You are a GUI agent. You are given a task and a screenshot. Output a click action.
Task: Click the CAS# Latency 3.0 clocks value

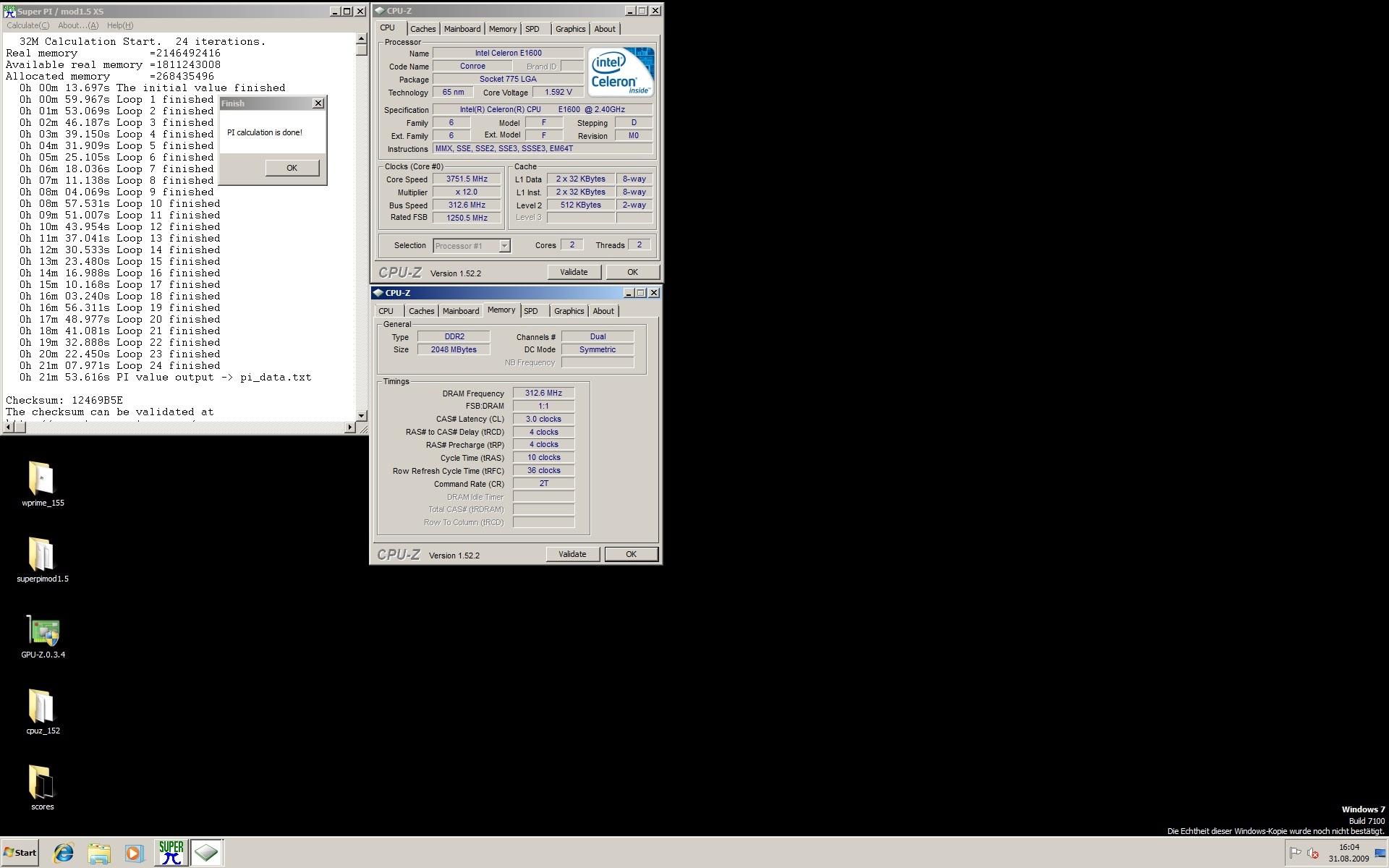click(x=543, y=420)
